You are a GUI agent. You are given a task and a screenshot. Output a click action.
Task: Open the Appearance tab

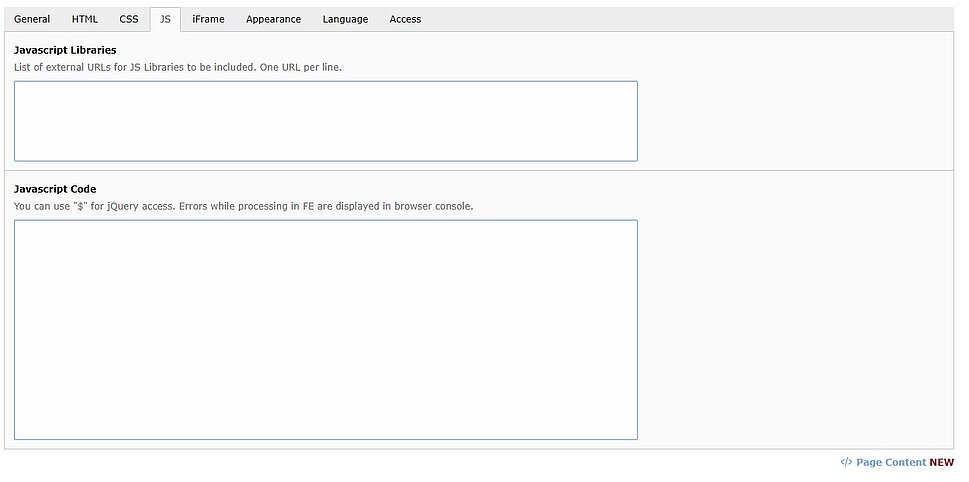tap(273, 19)
